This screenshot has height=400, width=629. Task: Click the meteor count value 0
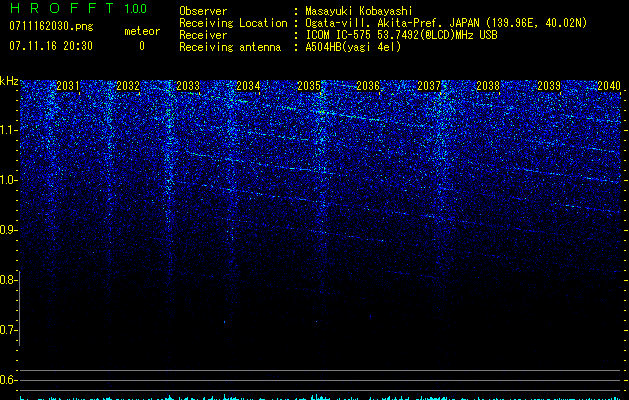(x=142, y=46)
